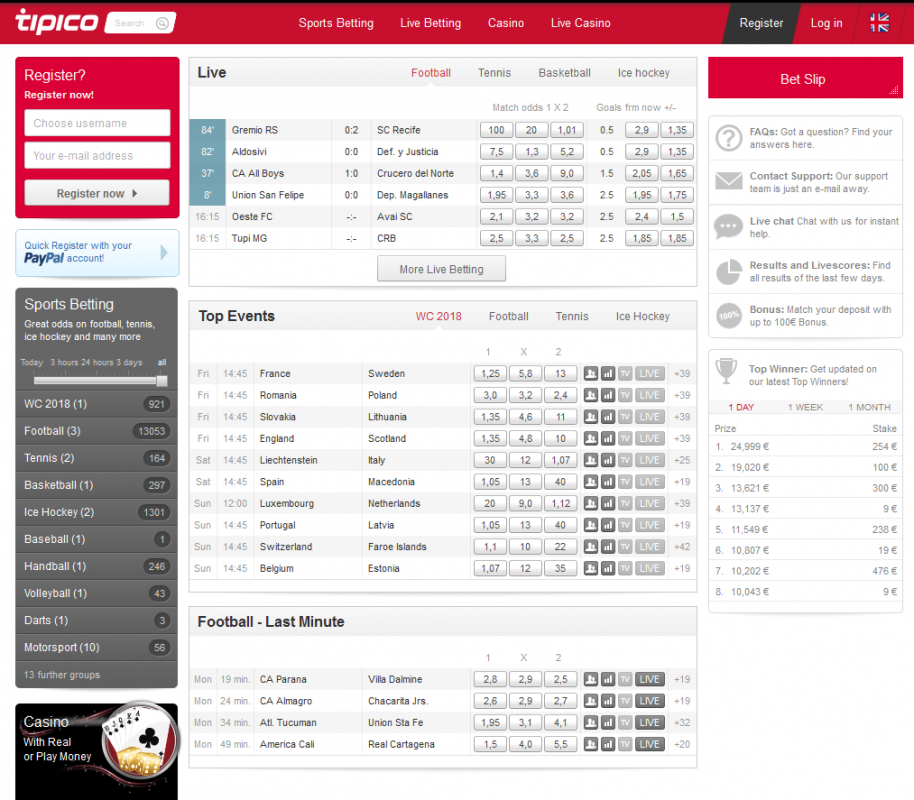The height and width of the screenshot is (800, 914).
Task: Click the Contact Support envelope icon
Action: coord(729,181)
